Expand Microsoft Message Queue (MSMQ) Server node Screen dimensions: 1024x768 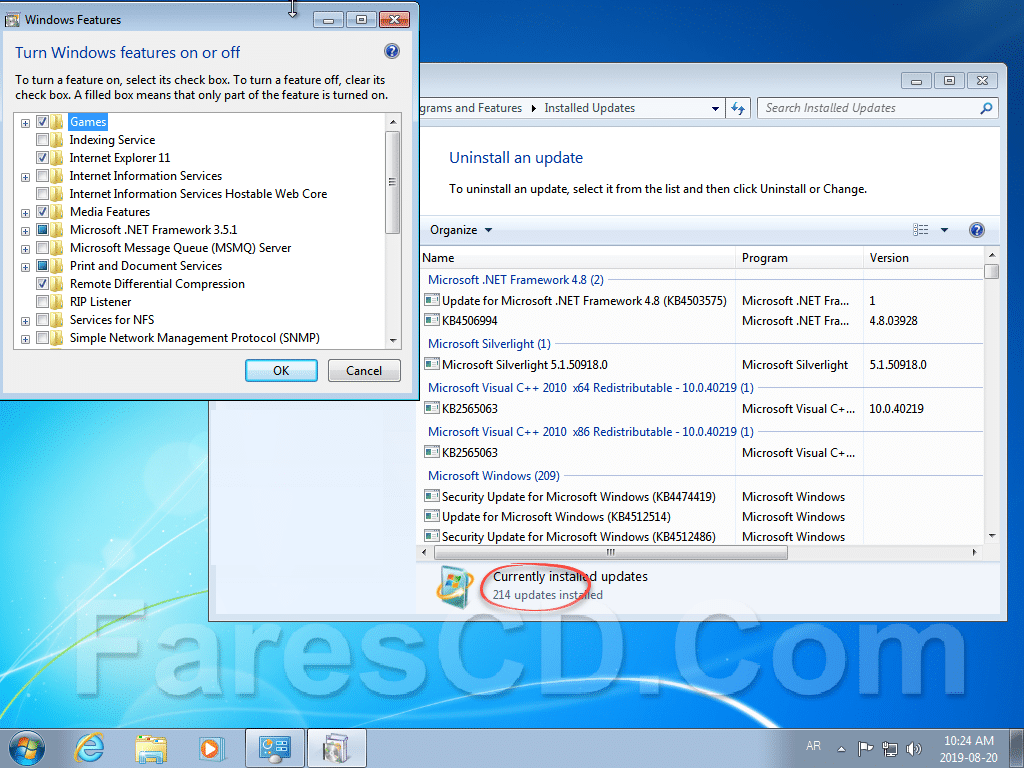(x=25, y=249)
